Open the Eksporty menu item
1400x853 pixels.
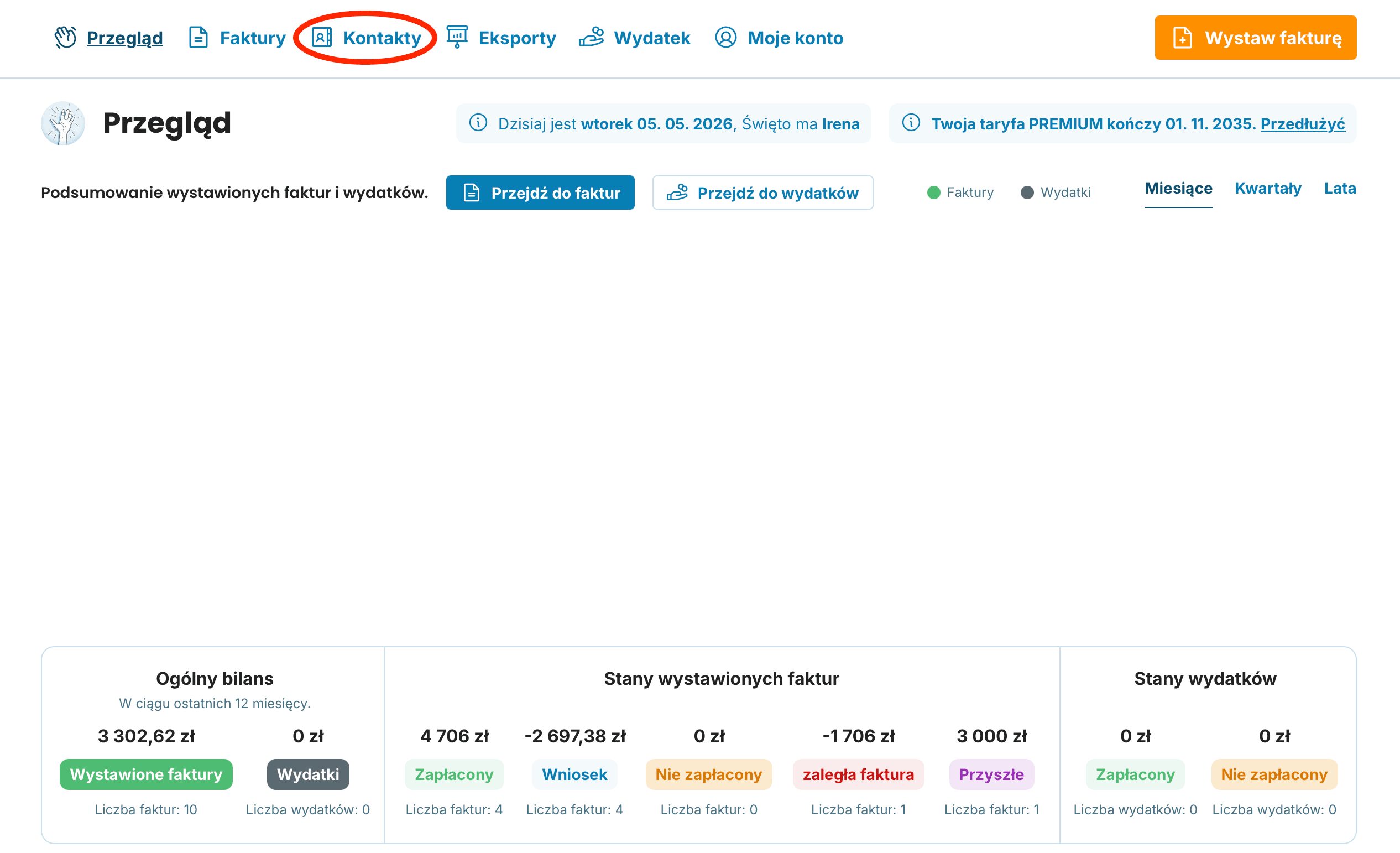tap(501, 38)
